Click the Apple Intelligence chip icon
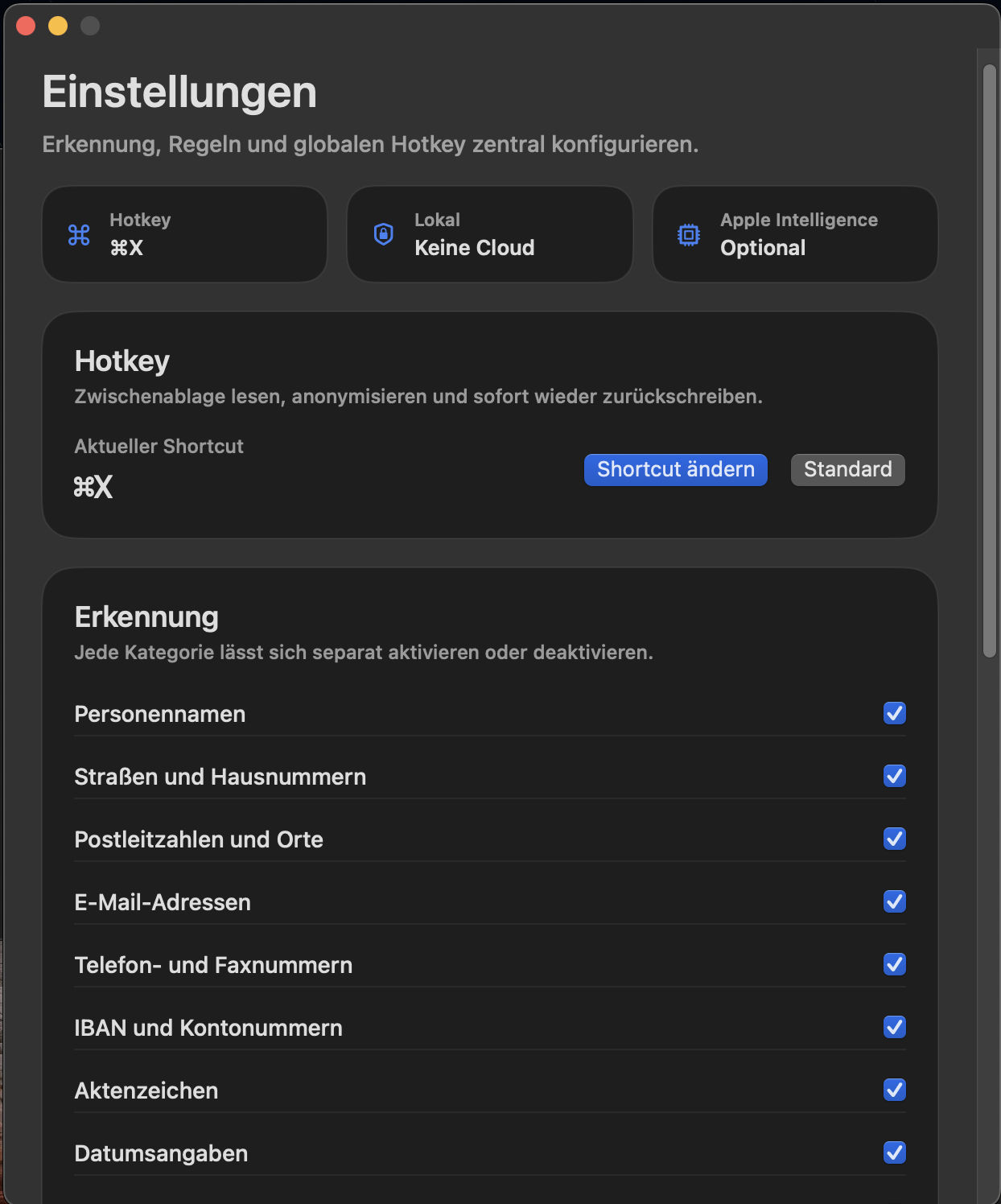 (689, 235)
